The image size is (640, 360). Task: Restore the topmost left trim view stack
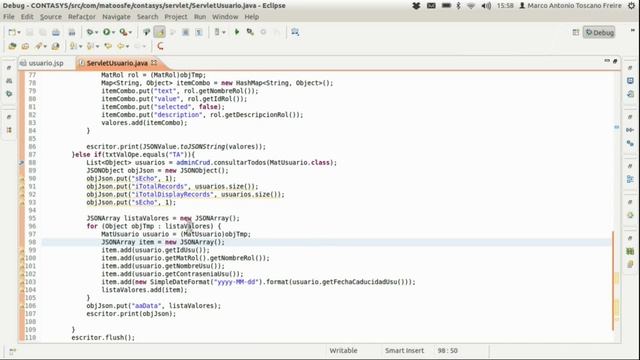coord(9,68)
